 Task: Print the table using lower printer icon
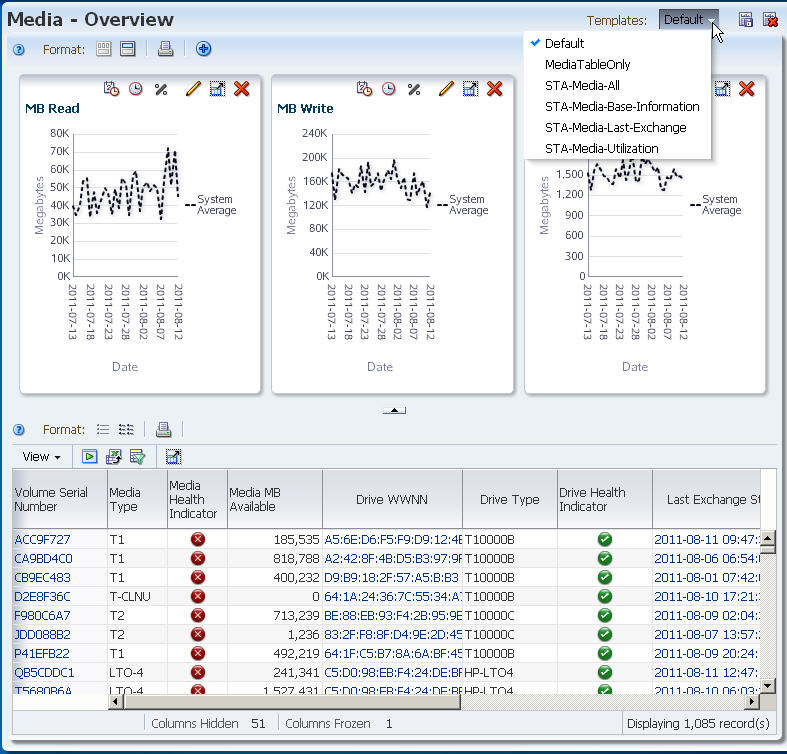164,429
